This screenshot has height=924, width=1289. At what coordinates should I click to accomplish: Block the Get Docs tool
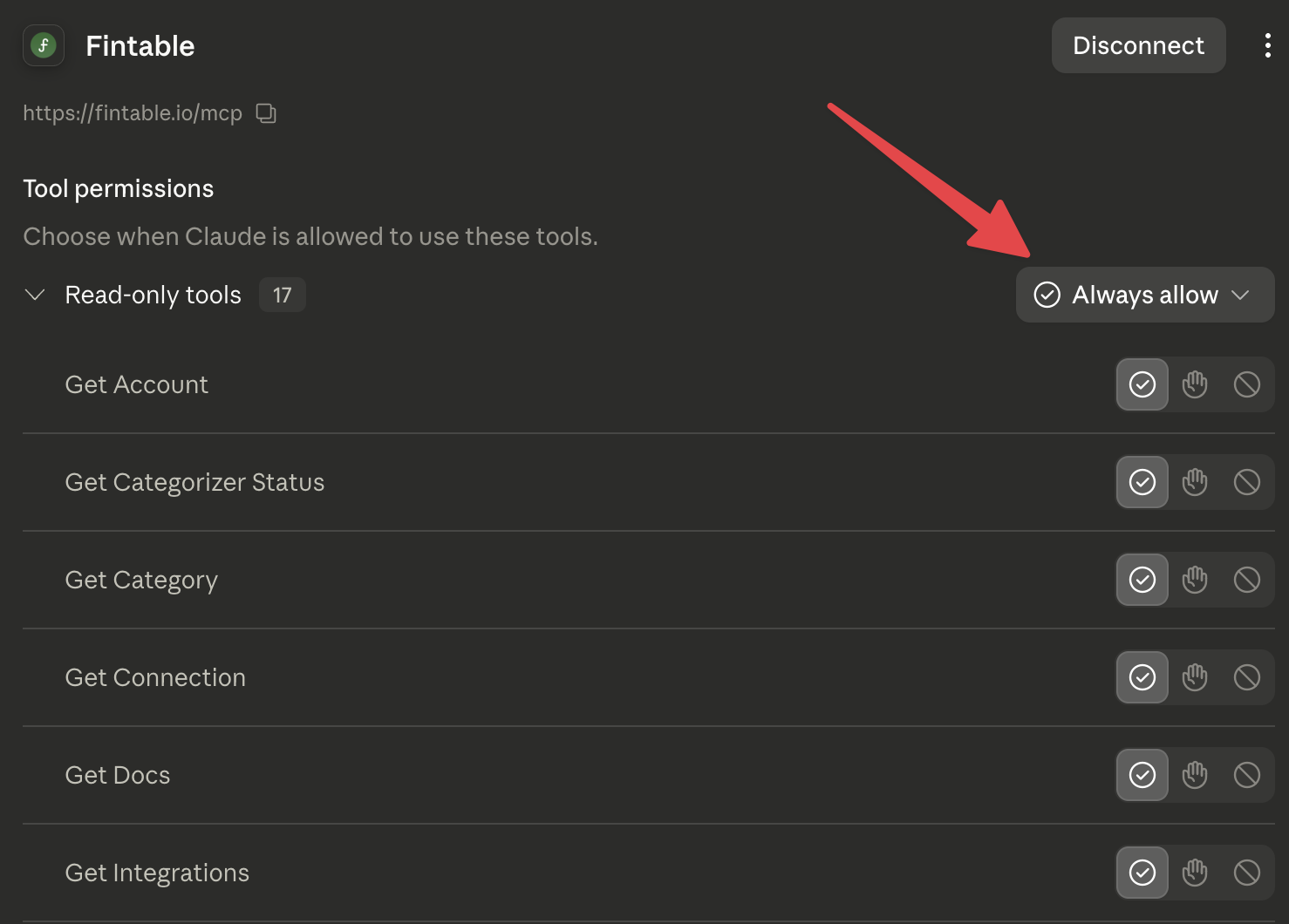(1247, 775)
